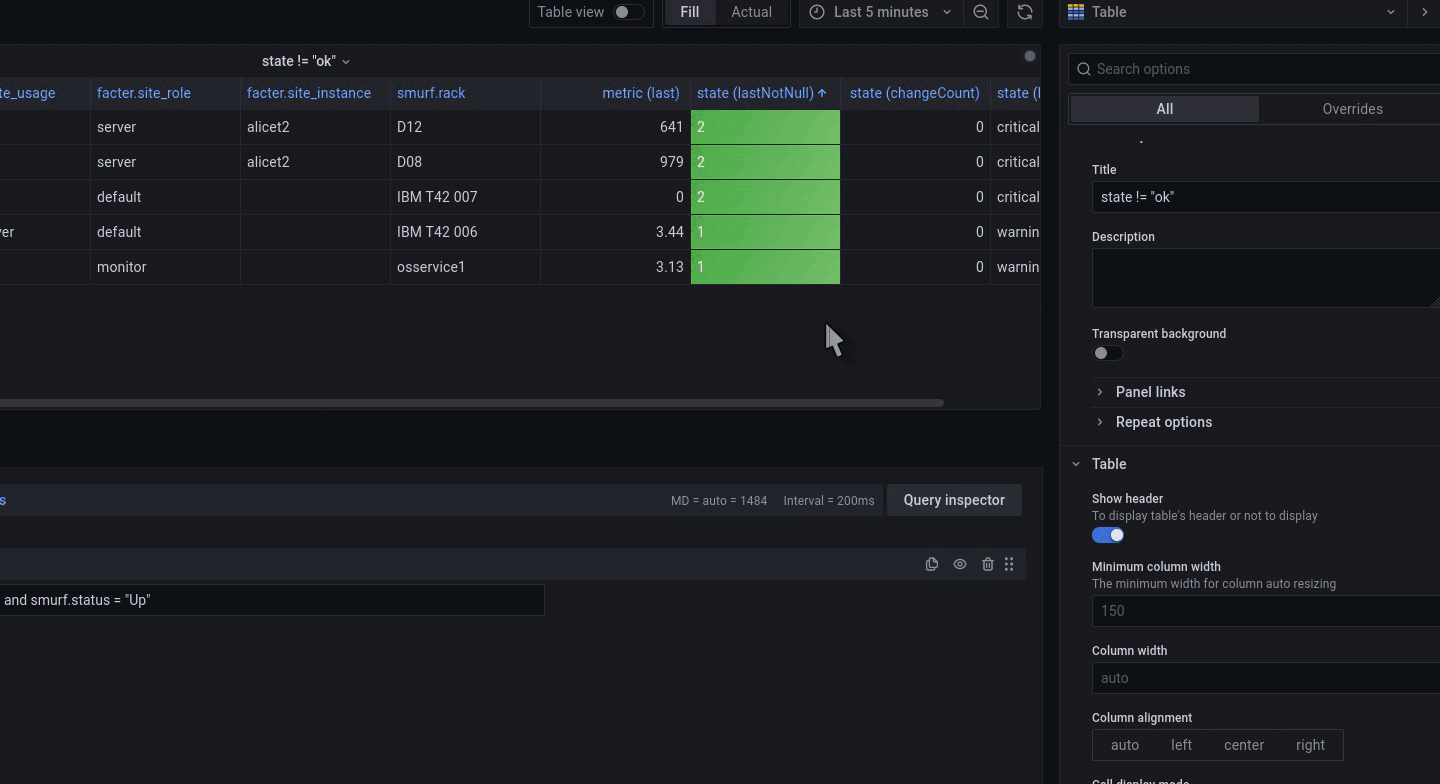Click the search icon in Search options
The image size is (1440, 784).
pyautogui.click(x=1084, y=69)
